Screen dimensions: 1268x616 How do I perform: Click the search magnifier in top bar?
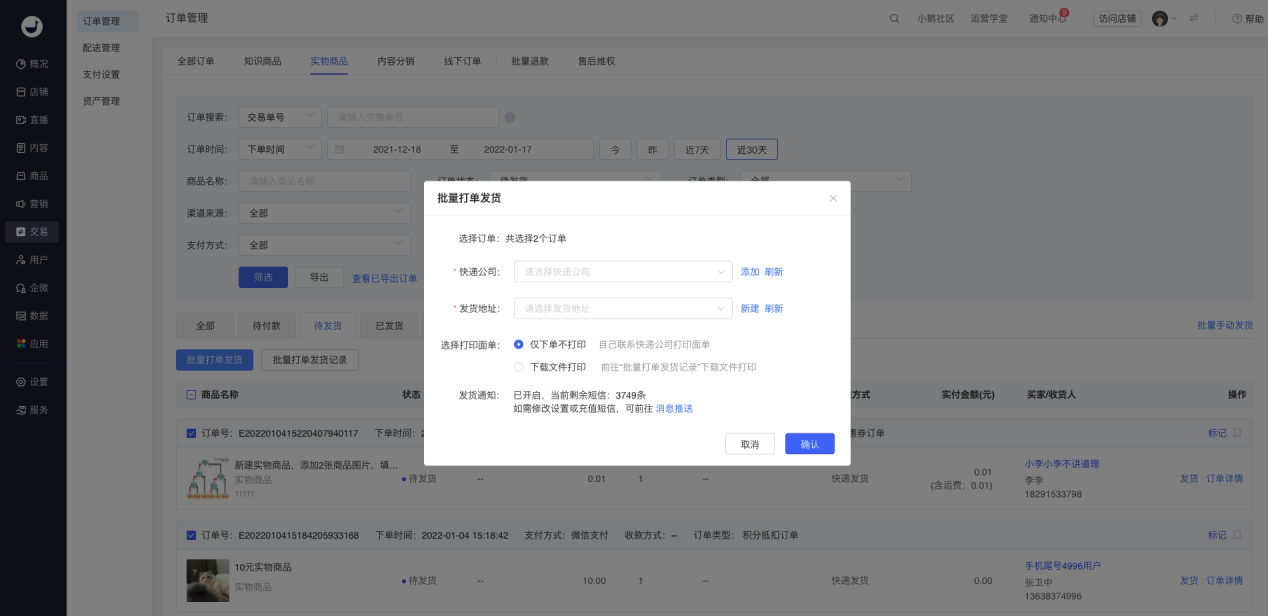[894, 18]
